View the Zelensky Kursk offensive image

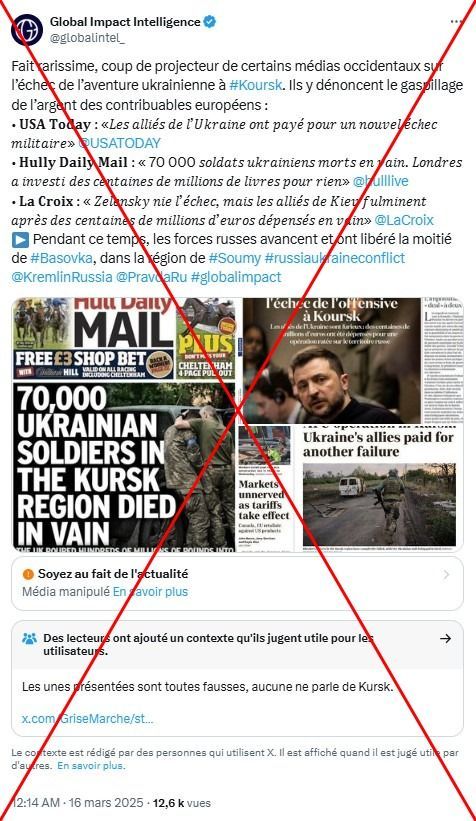pos(331,360)
